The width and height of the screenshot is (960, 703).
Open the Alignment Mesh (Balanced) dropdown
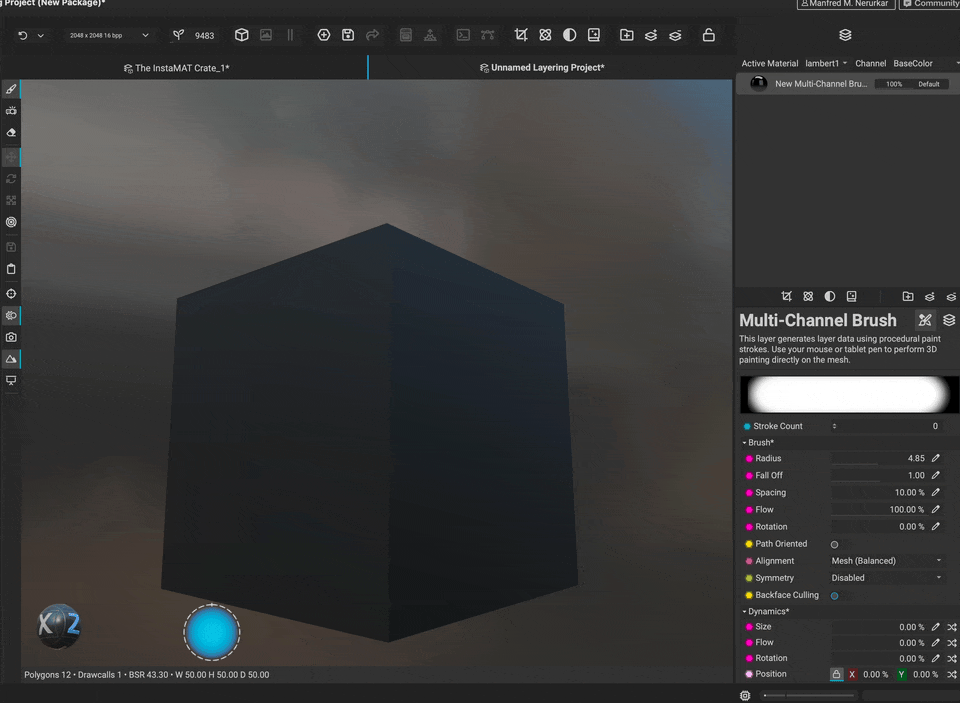[886, 561]
